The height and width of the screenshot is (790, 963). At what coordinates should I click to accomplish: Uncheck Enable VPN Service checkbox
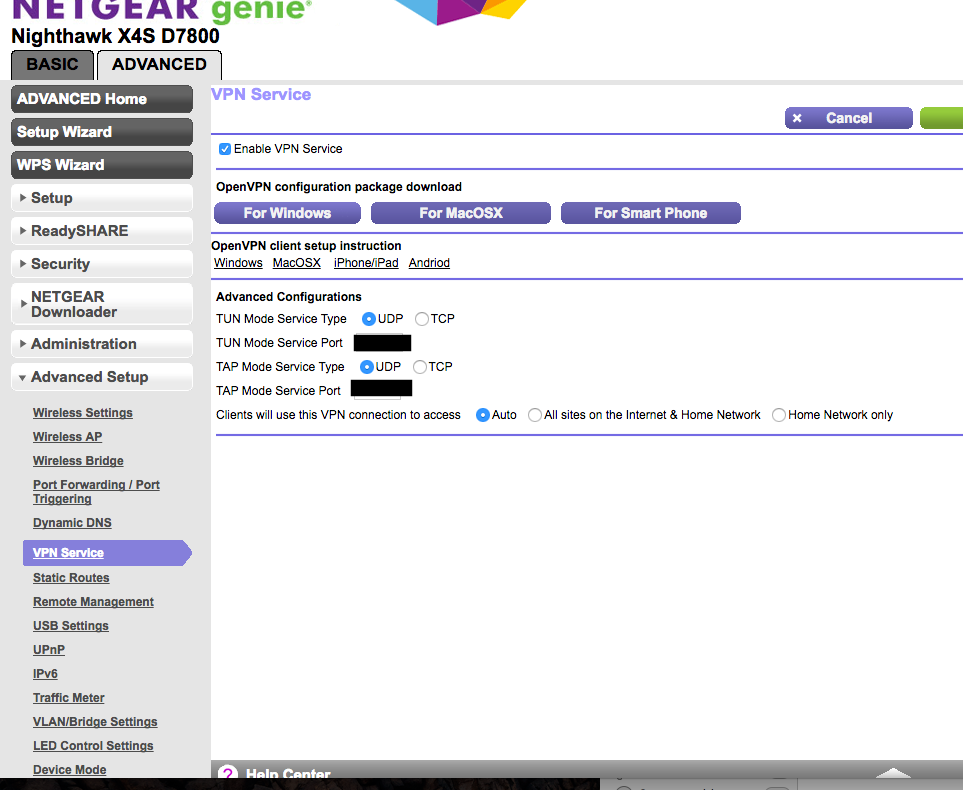pos(225,149)
